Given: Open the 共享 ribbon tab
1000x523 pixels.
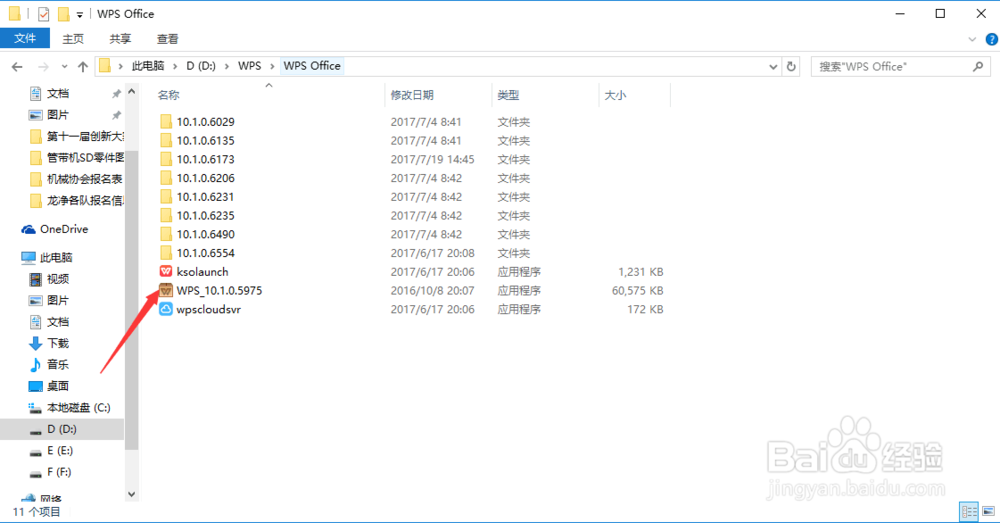Looking at the screenshot, I should pyautogui.click(x=120, y=39).
